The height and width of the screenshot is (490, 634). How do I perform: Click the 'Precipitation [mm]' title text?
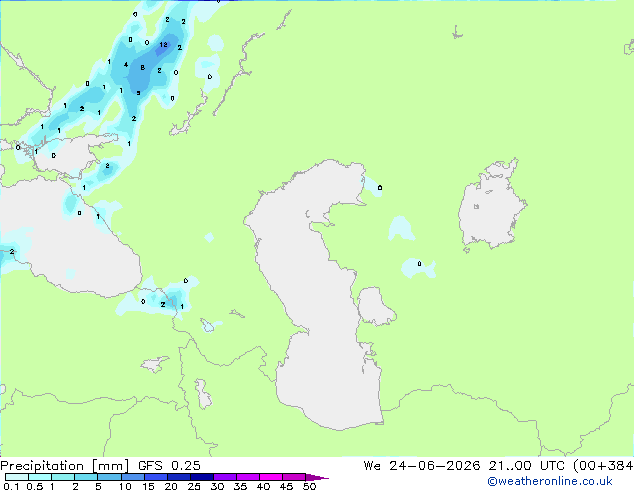coord(64,466)
